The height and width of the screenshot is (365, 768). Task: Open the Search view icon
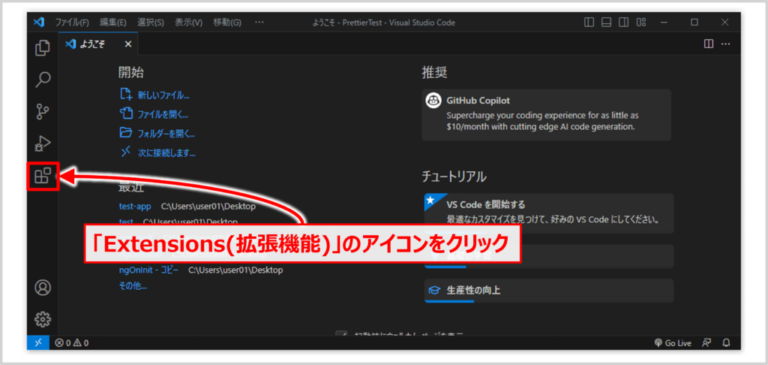pyautogui.click(x=43, y=79)
